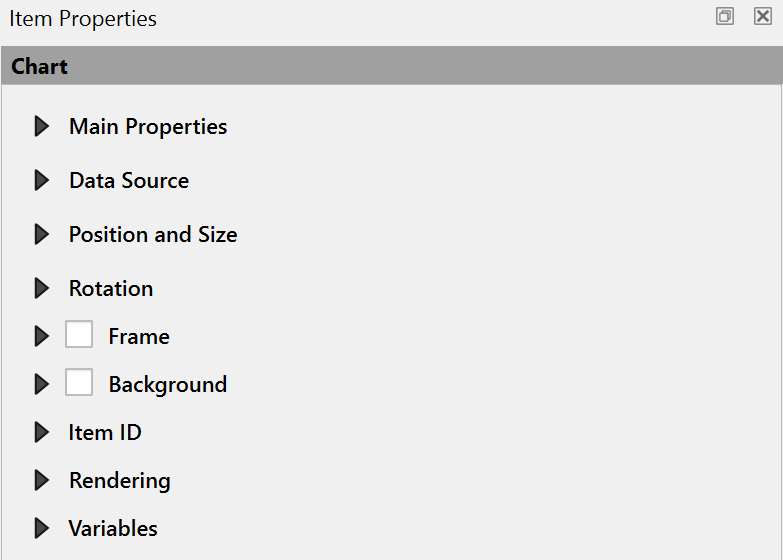This screenshot has width=783, height=560.
Task: Expand the Main Properties section arrow
Action: [x=41, y=127]
